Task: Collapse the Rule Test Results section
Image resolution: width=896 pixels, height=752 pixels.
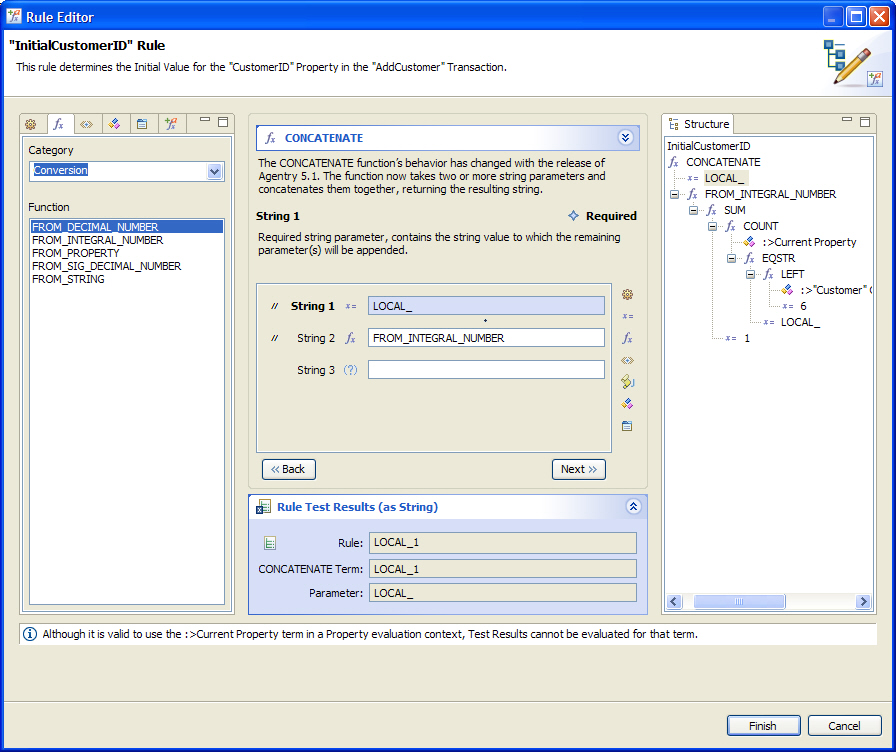Action: click(x=633, y=507)
